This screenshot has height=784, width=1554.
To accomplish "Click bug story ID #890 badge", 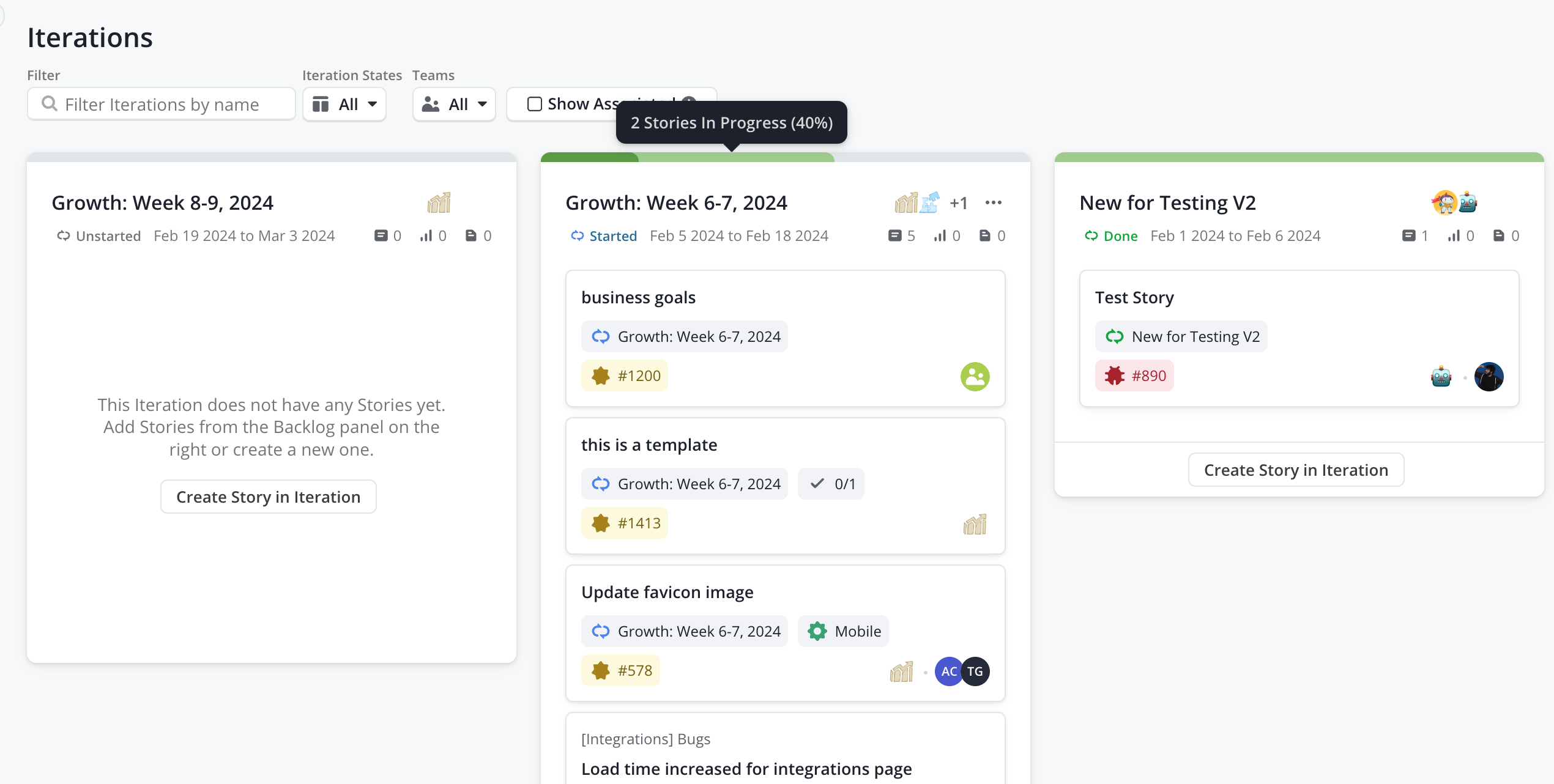I will point(1135,375).
